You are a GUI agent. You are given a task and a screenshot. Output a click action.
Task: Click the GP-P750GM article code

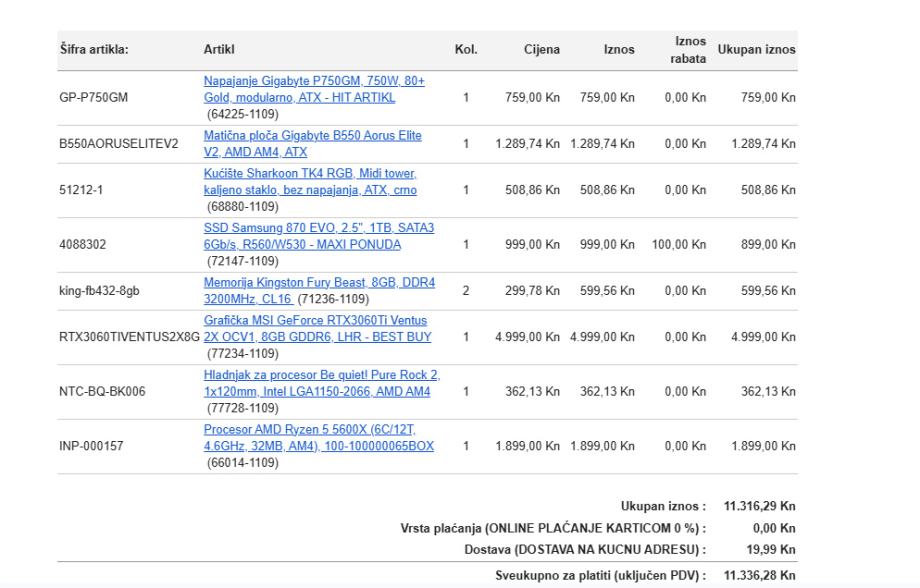[x=93, y=100]
